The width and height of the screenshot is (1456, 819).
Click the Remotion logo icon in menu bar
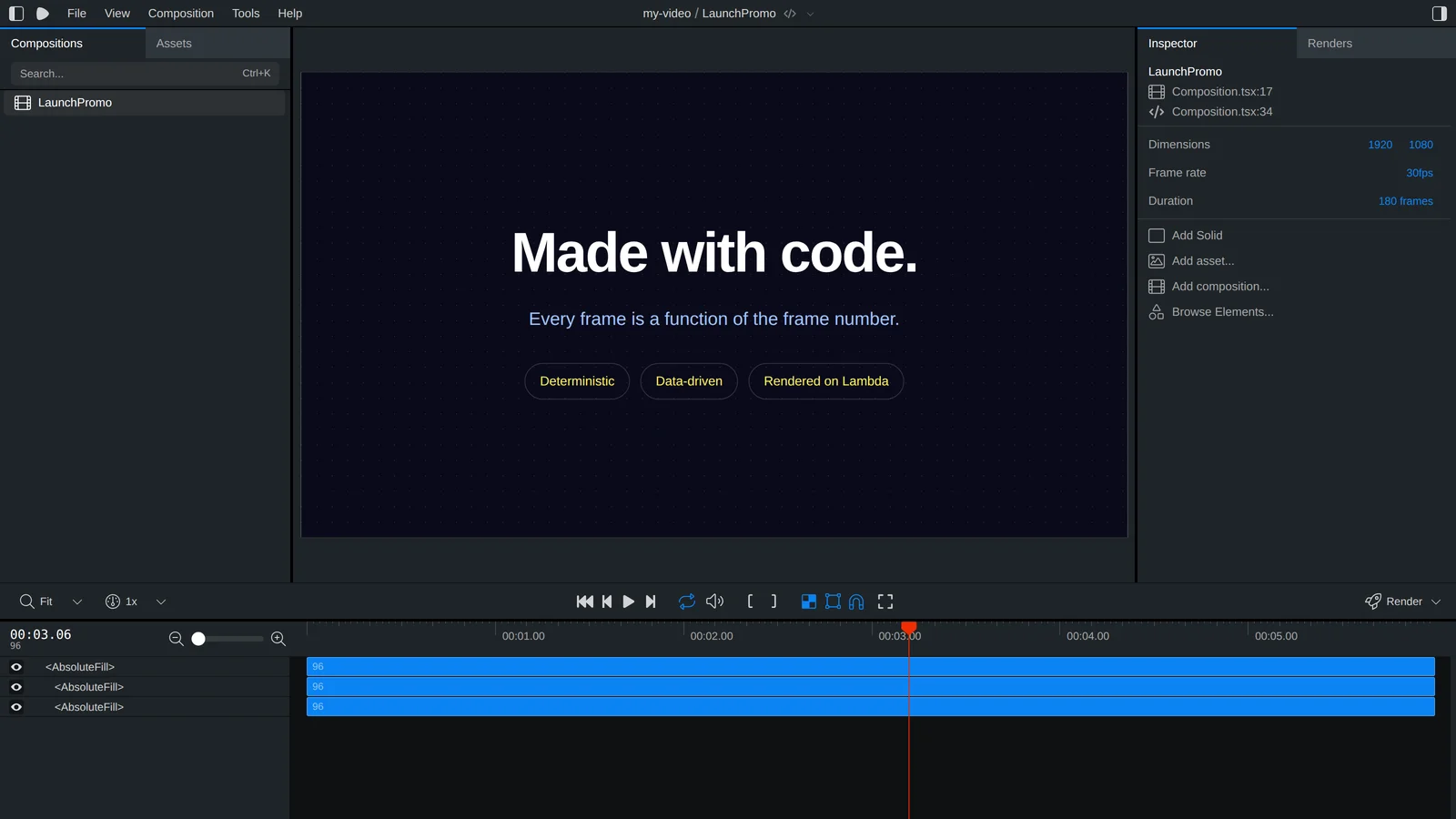[43, 14]
